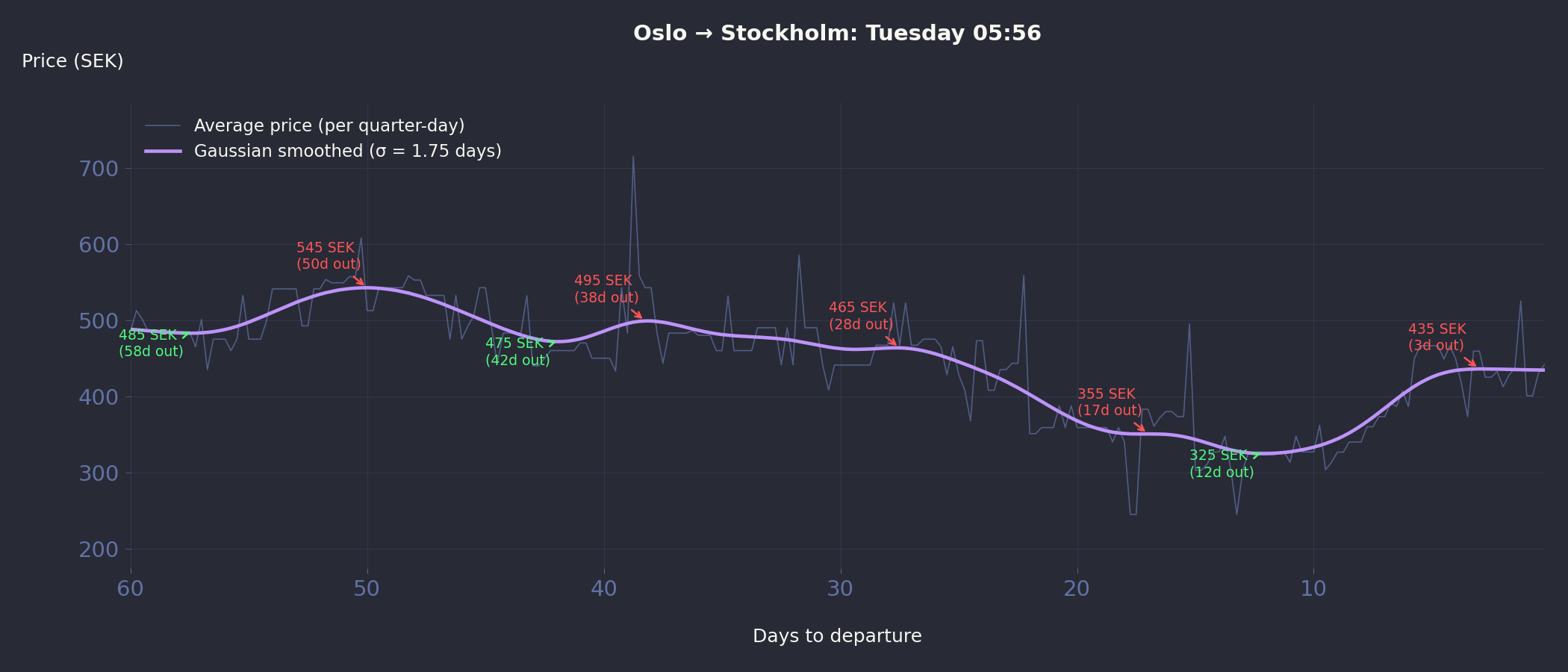Image resolution: width=1568 pixels, height=672 pixels.
Task: Click the Price (SEK) axis label
Action: coord(72,61)
